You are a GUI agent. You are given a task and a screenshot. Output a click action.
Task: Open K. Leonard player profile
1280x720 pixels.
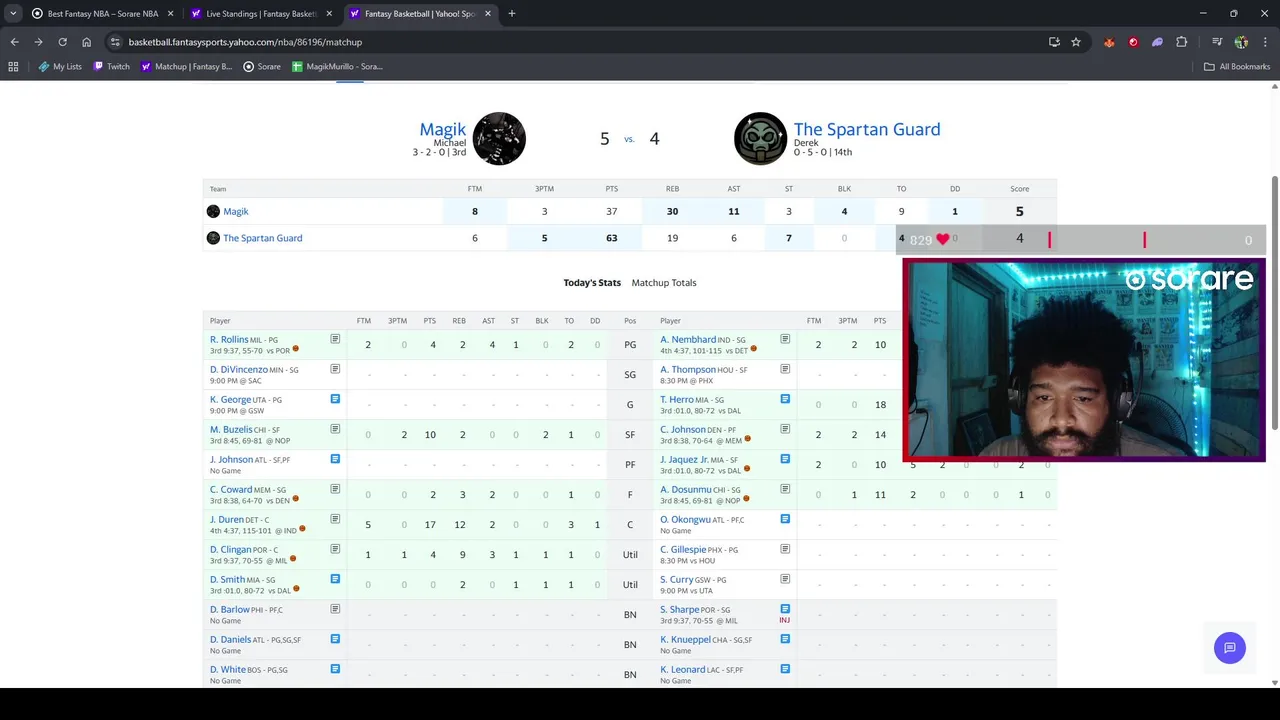[x=683, y=670]
